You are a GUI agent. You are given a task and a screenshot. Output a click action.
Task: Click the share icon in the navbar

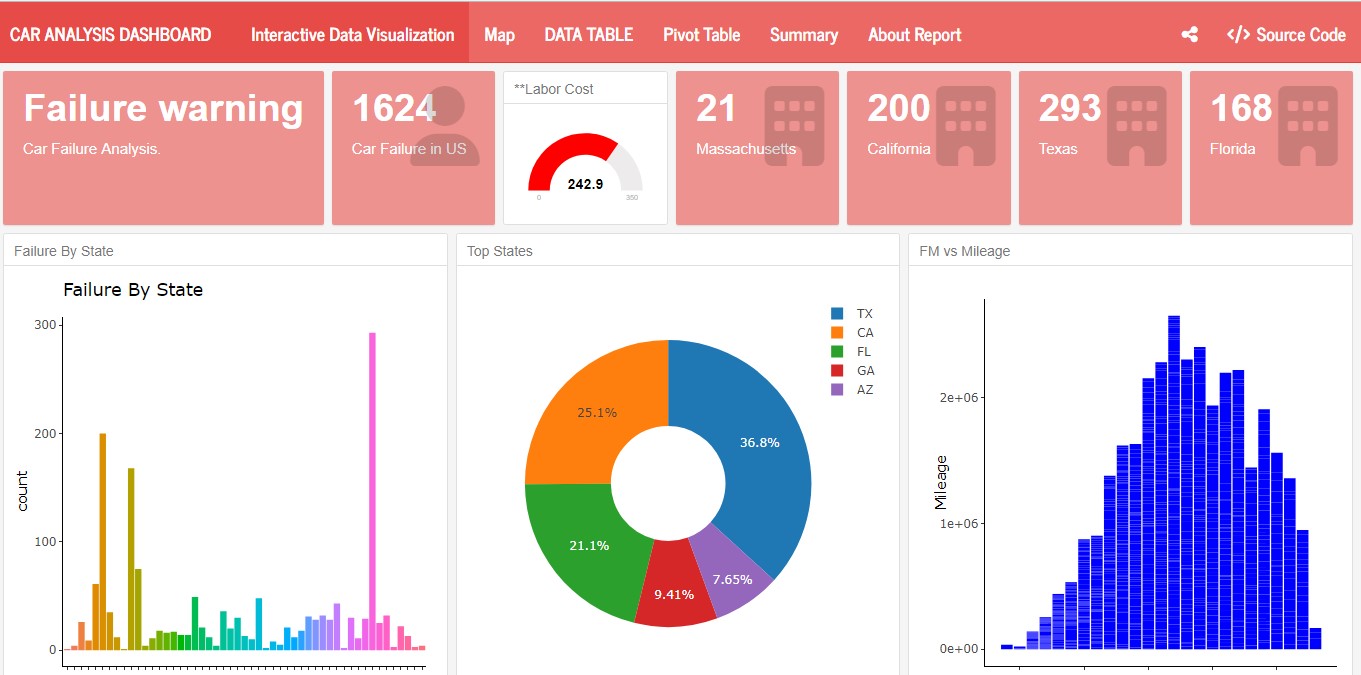(1189, 35)
